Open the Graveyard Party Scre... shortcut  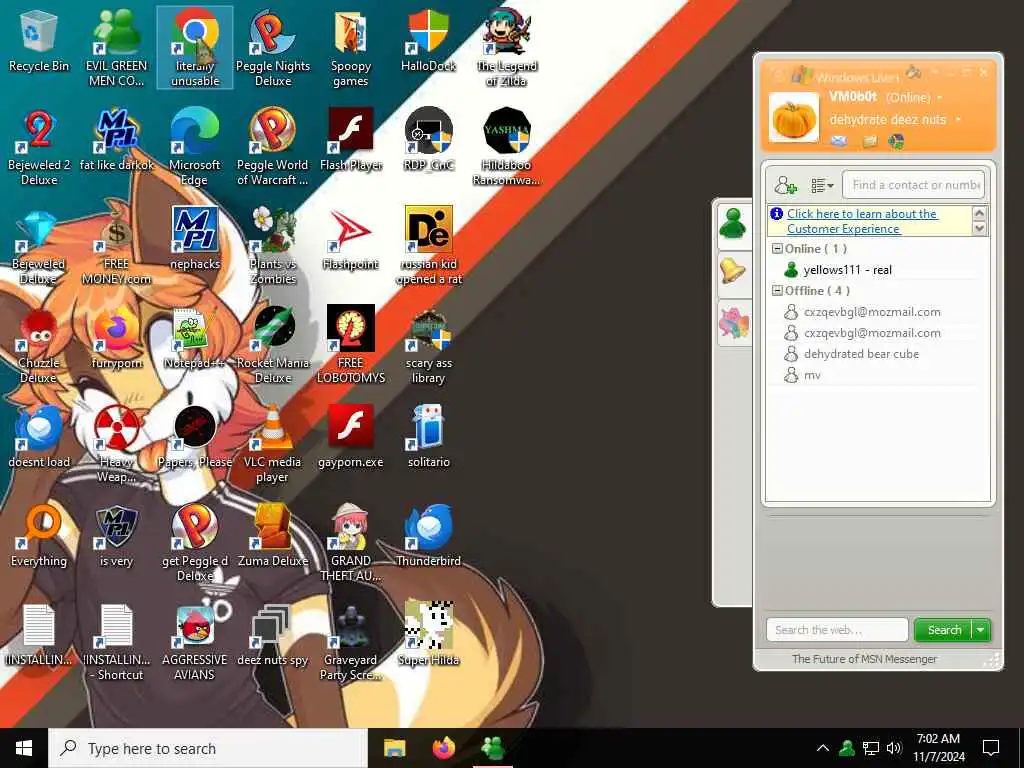(x=351, y=642)
